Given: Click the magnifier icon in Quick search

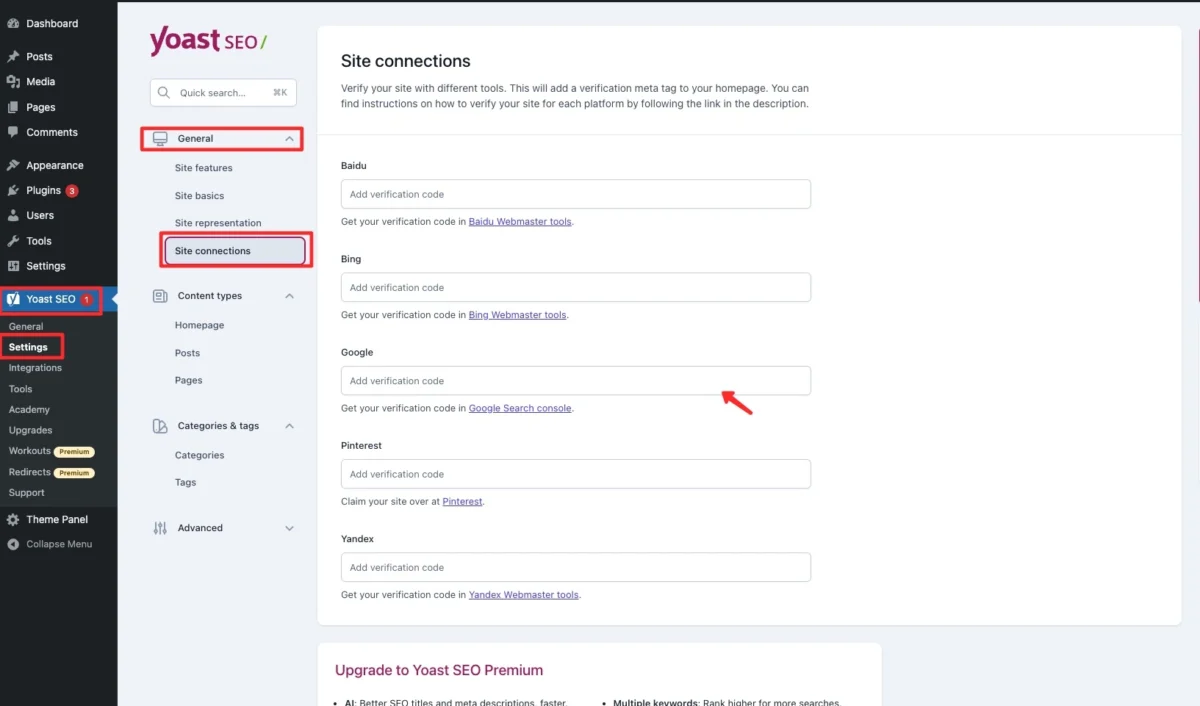Looking at the screenshot, I should point(165,93).
